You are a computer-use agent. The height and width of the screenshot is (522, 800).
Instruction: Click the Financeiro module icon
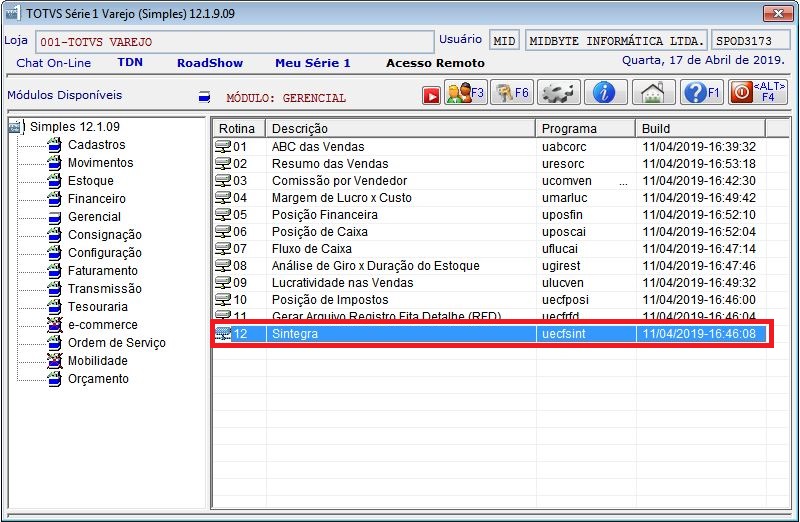(55, 198)
